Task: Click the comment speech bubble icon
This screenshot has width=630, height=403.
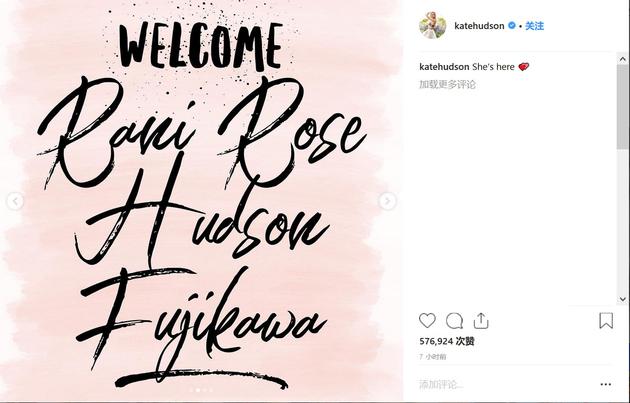Action: (x=454, y=321)
